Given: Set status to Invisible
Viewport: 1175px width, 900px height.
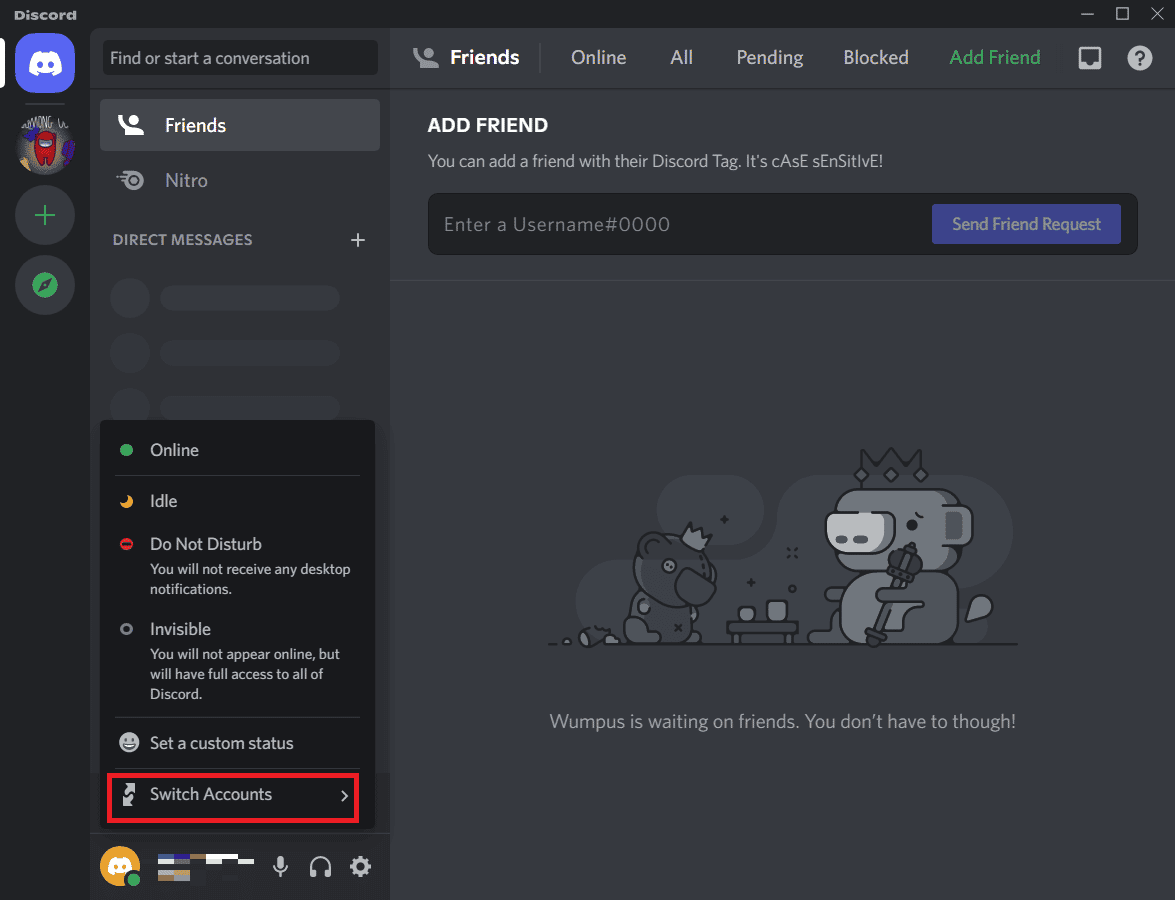Looking at the screenshot, I should coord(237,660).
